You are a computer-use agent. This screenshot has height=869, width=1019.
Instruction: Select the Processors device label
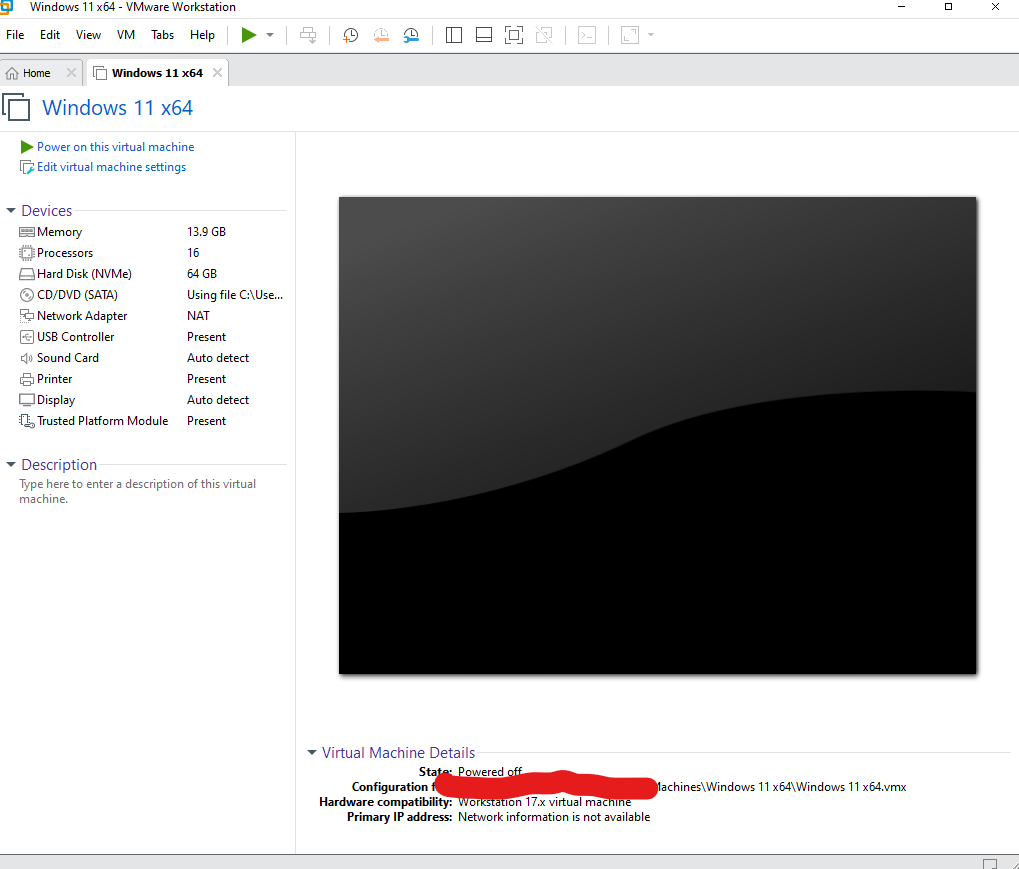(x=65, y=253)
